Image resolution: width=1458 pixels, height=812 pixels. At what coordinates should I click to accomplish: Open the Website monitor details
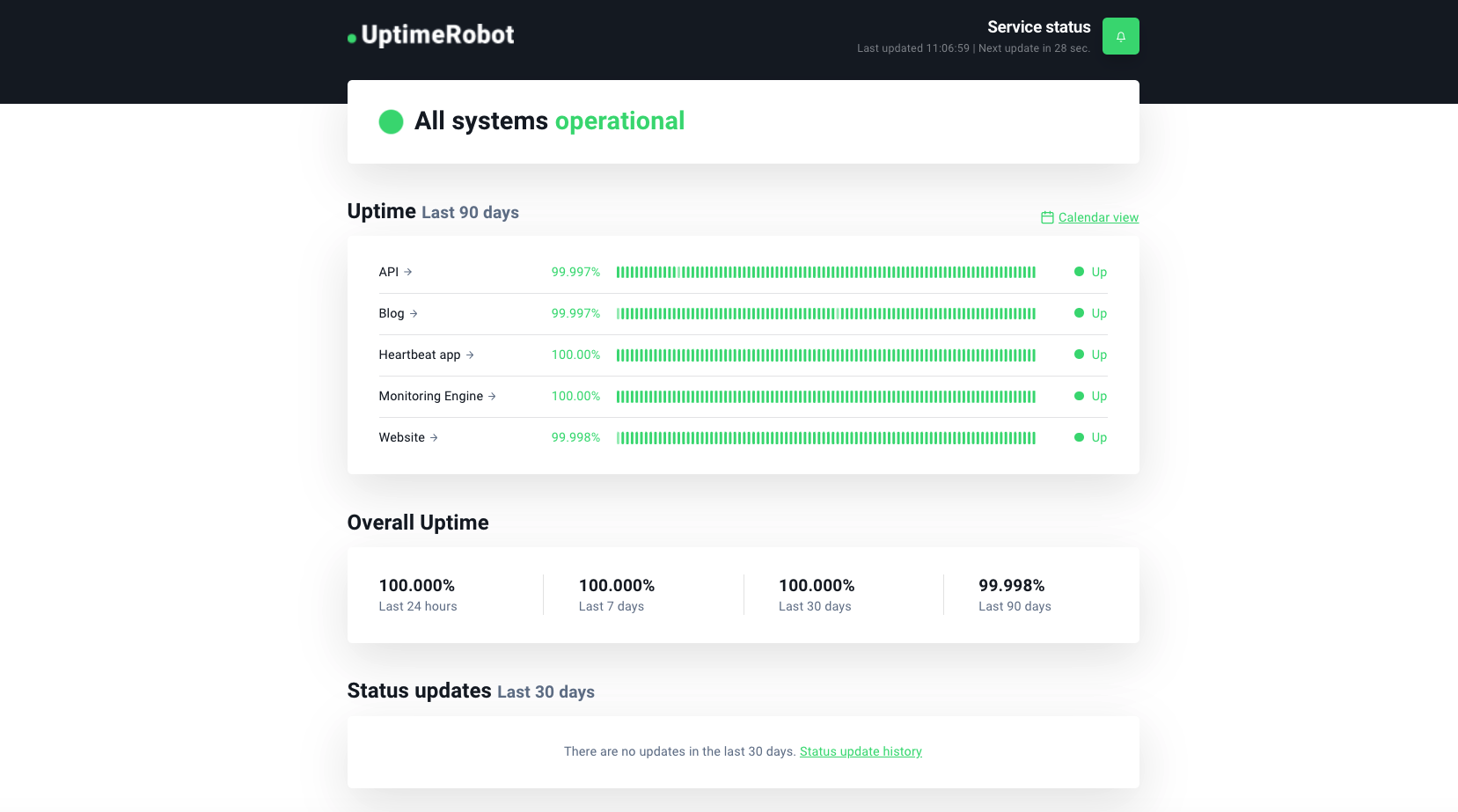pyautogui.click(x=408, y=437)
